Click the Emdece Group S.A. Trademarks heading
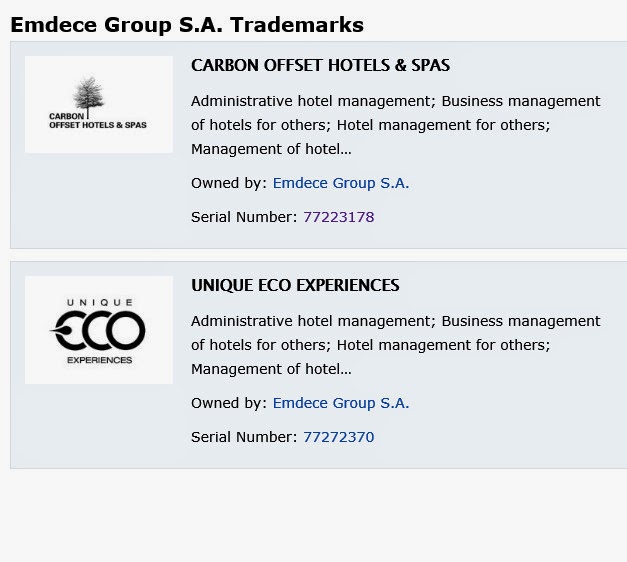Screen dimensions: 627x562 tap(187, 25)
